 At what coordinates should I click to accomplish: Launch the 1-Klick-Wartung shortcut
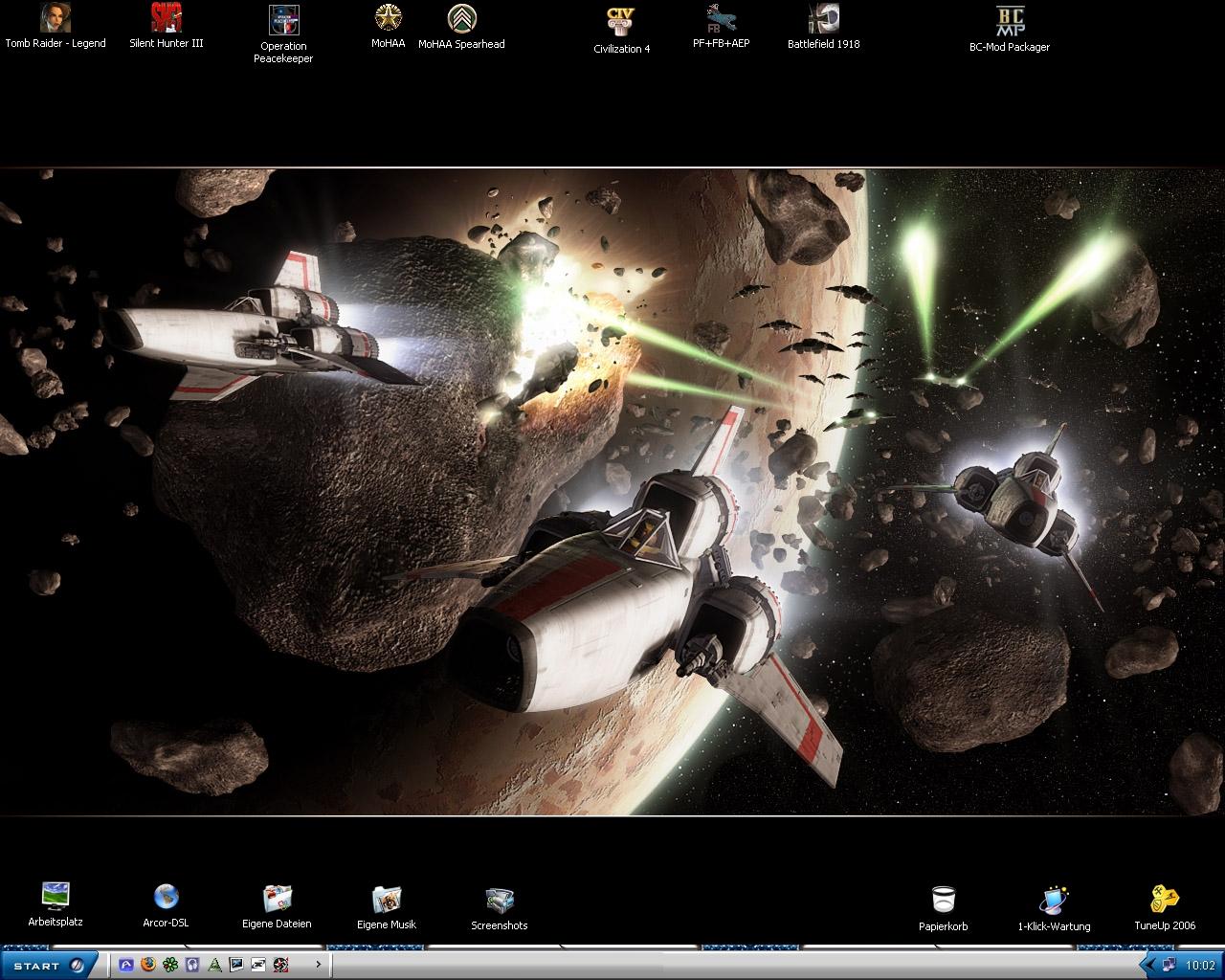[1054, 908]
